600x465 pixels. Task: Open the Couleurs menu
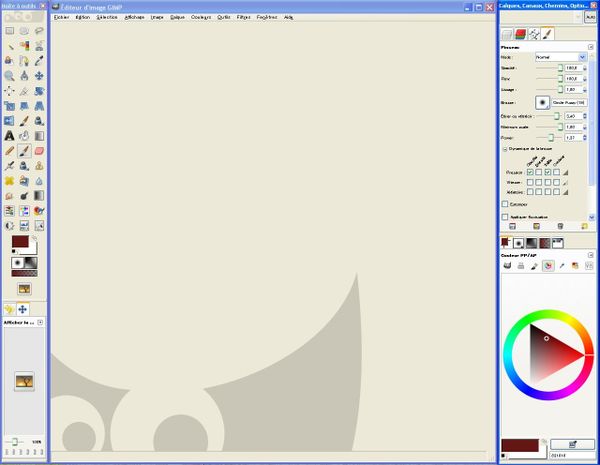[x=201, y=17]
